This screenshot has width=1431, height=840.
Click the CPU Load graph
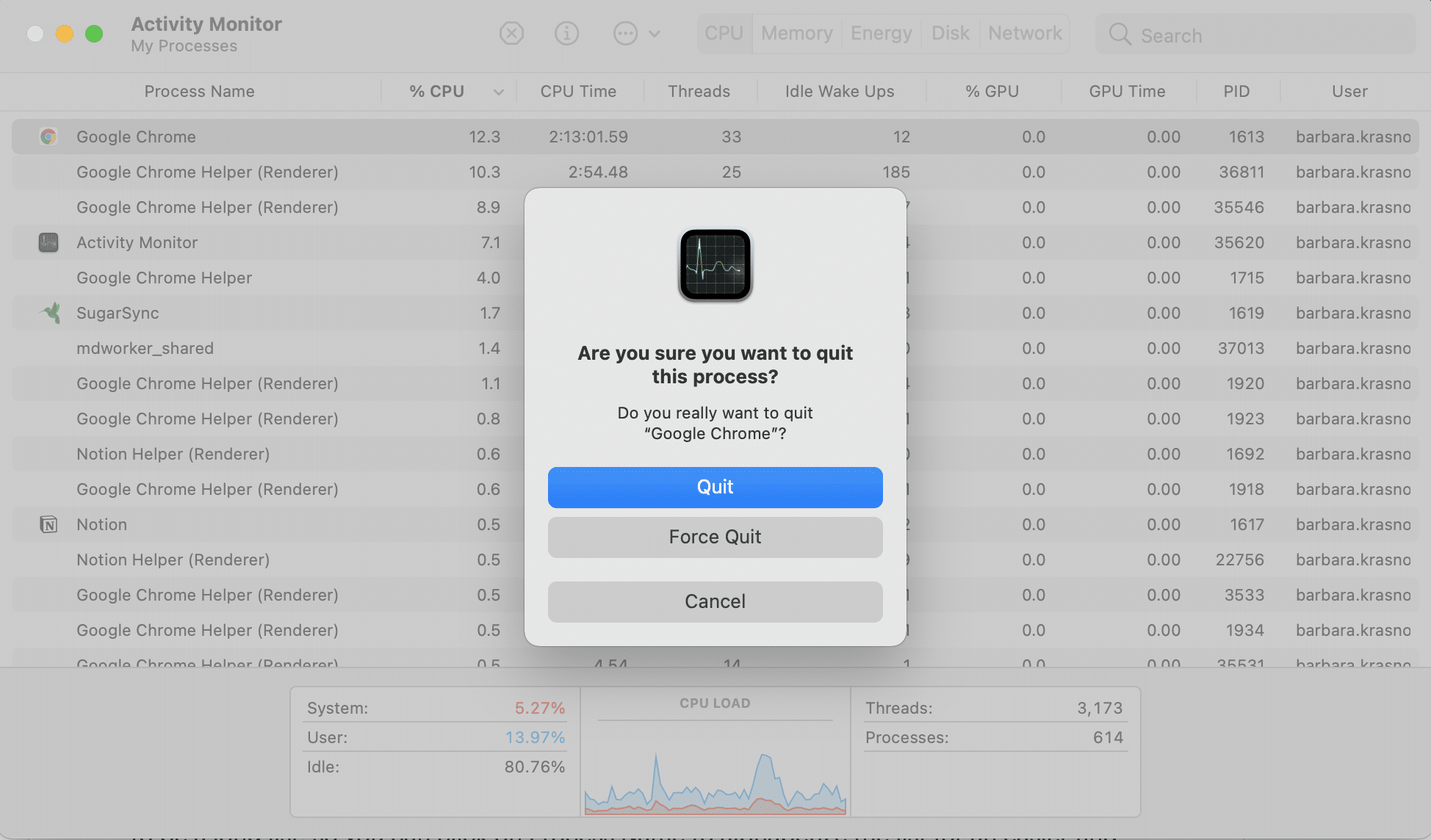715,778
